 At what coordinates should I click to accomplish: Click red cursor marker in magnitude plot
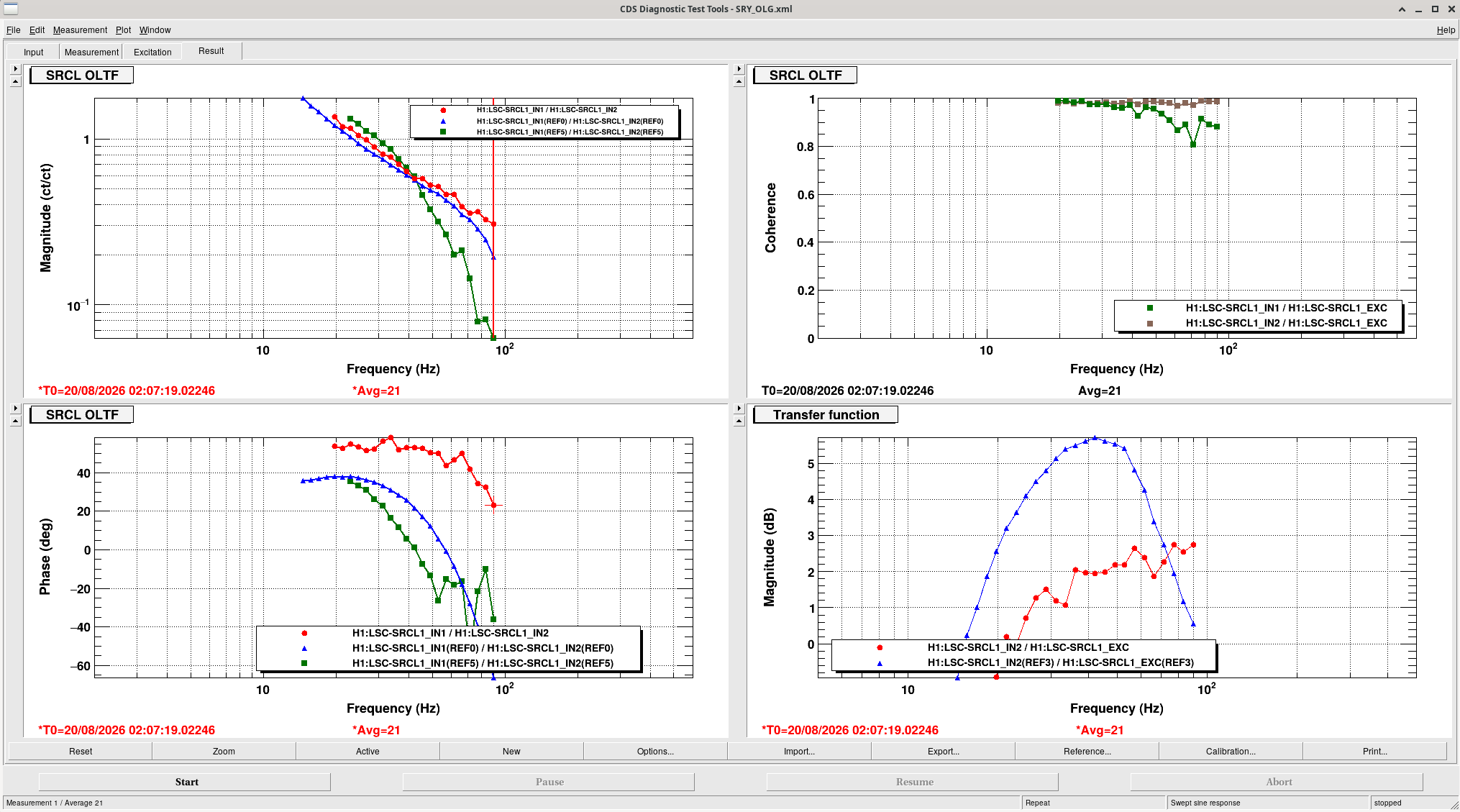[x=493, y=224]
